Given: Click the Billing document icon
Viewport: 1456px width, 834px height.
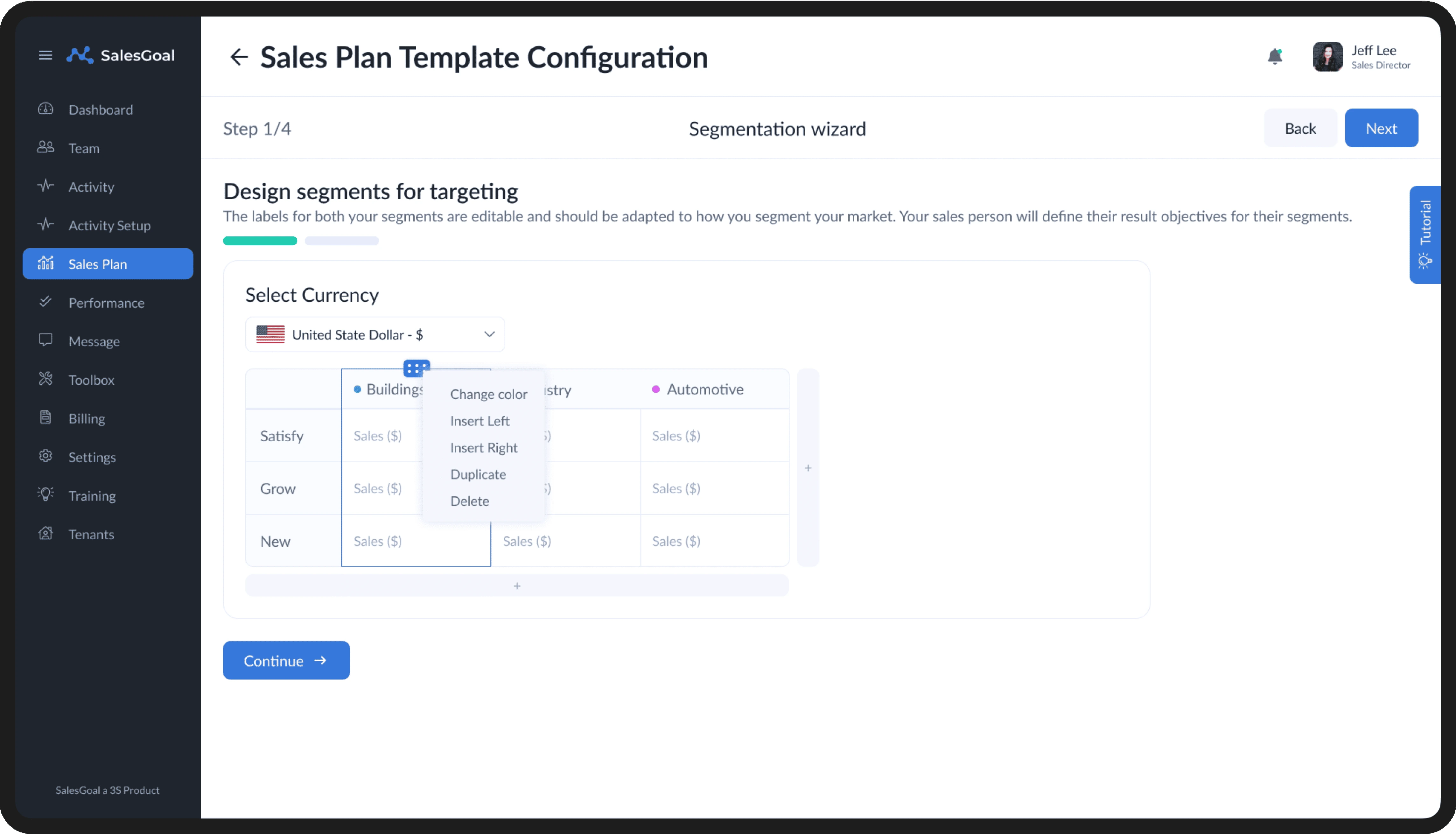Looking at the screenshot, I should (x=45, y=417).
